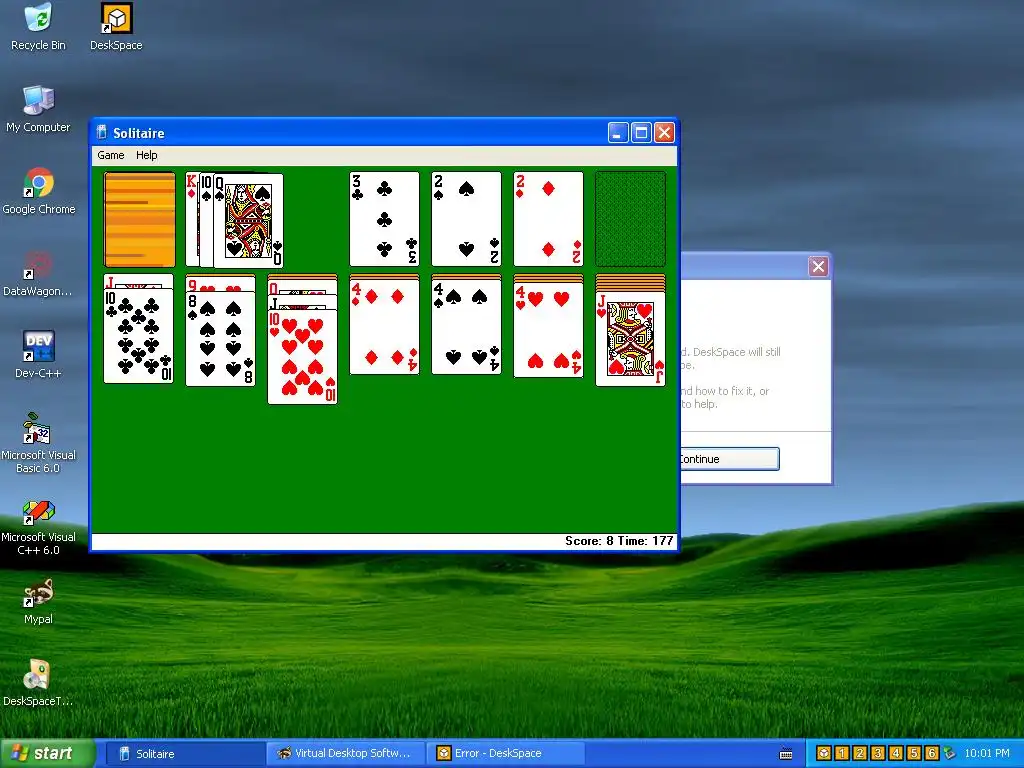This screenshot has height=768, width=1024.
Task: Deal cards from the orange deck
Action: tap(140, 219)
